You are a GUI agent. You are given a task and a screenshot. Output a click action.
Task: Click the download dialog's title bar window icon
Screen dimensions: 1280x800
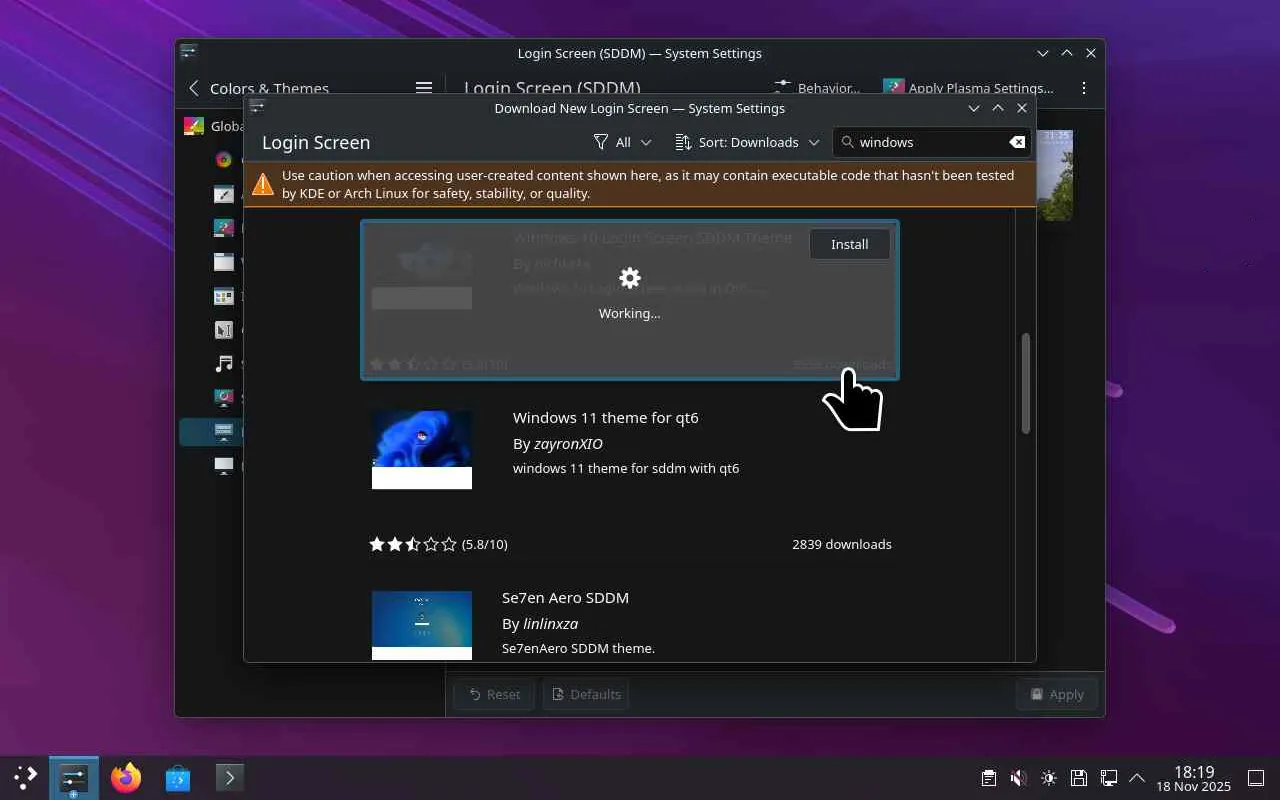(x=257, y=107)
